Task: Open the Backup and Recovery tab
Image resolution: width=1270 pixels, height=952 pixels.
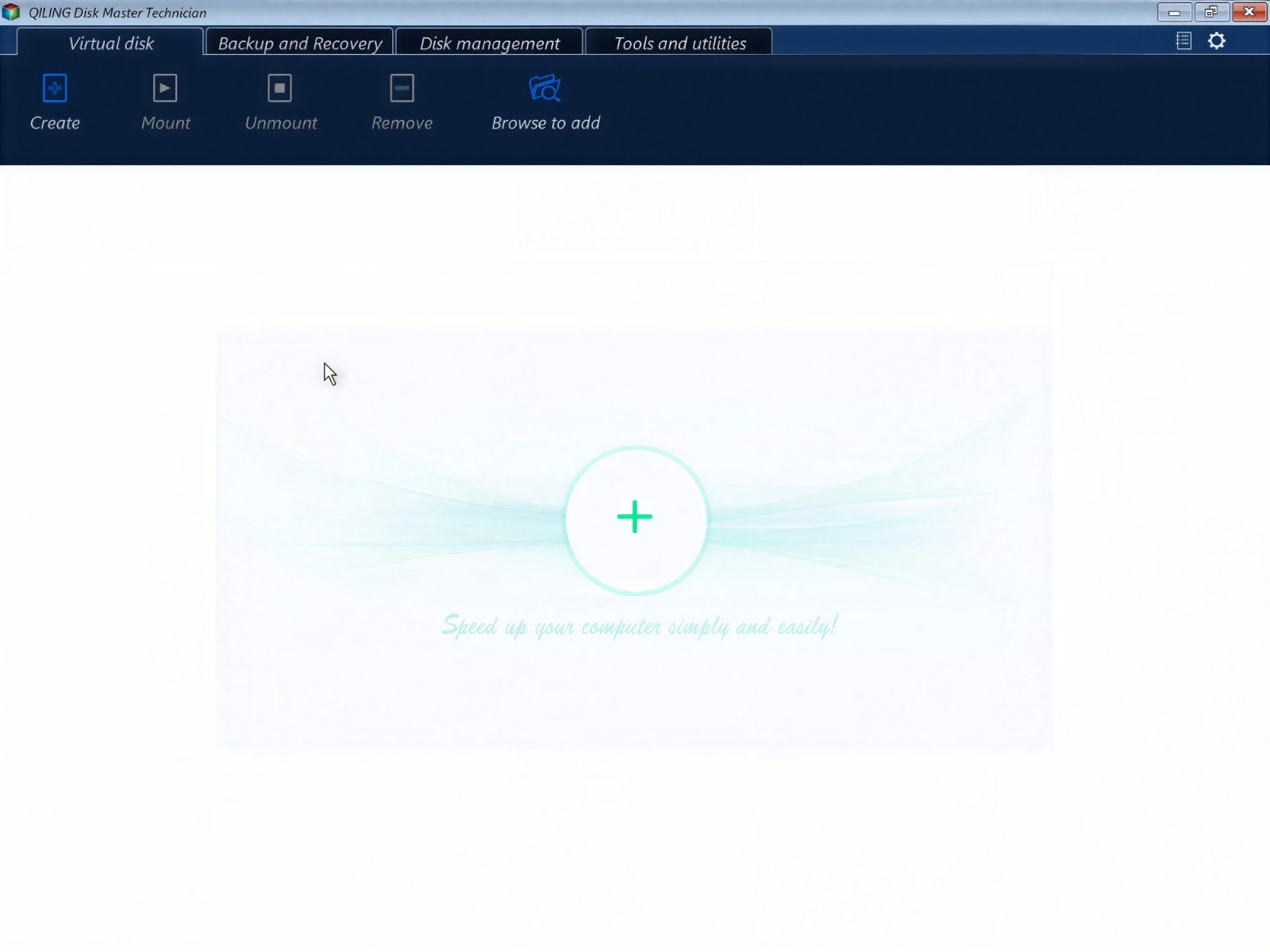Action: tap(300, 43)
